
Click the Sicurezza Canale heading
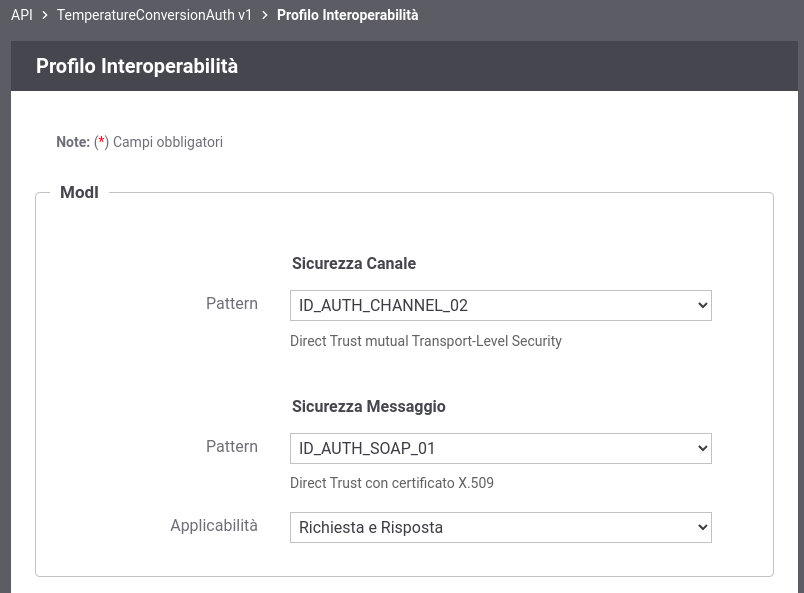coord(354,263)
